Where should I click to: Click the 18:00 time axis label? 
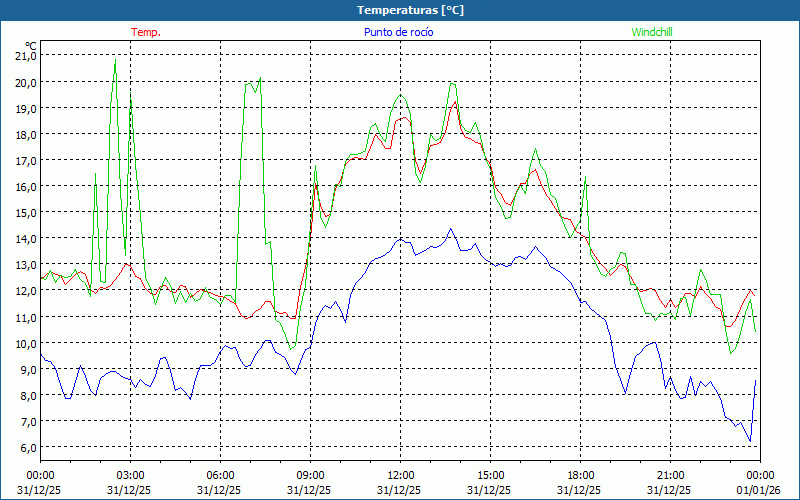pyautogui.click(x=580, y=475)
